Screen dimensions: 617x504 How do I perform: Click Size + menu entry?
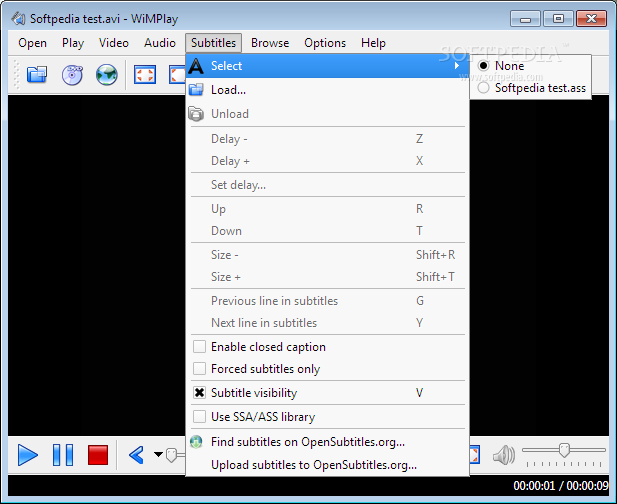[327, 277]
